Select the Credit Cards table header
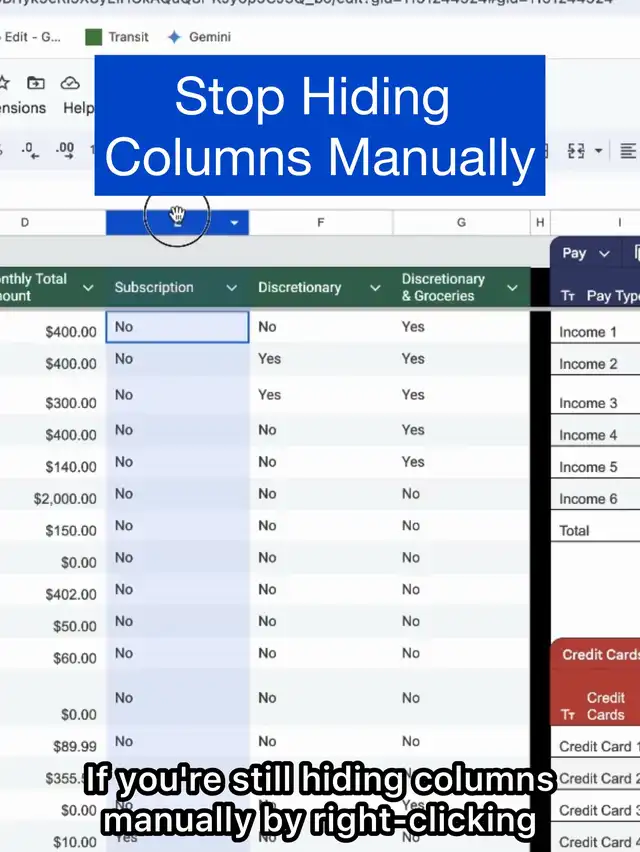The width and height of the screenshot is (640, 852). [598, 655]
